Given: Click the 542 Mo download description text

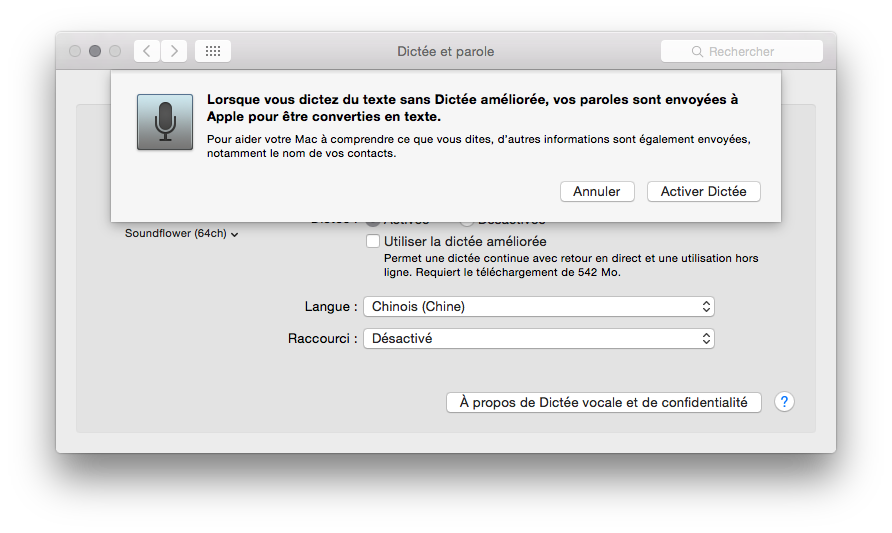Looking at the screenshot, I should pos(571,265).
